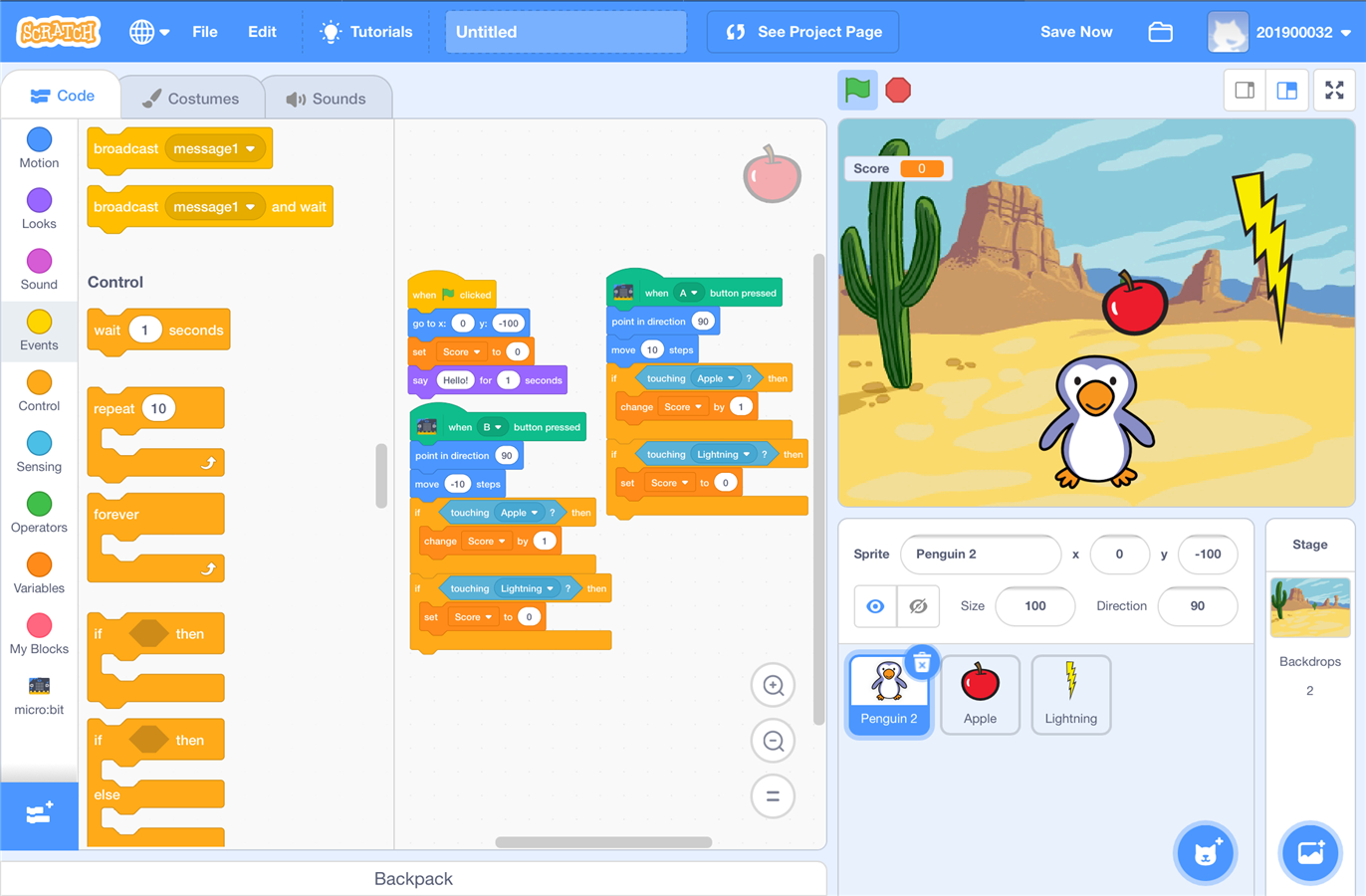Switch to small stage layout

coord(1245,91)
